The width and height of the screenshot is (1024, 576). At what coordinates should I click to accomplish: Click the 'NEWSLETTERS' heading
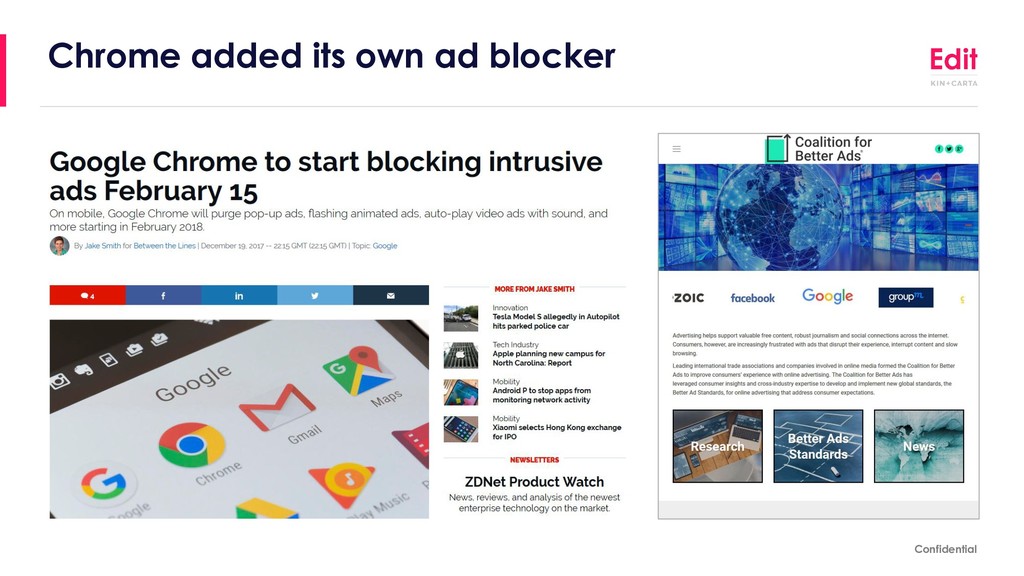pos(534,460)
